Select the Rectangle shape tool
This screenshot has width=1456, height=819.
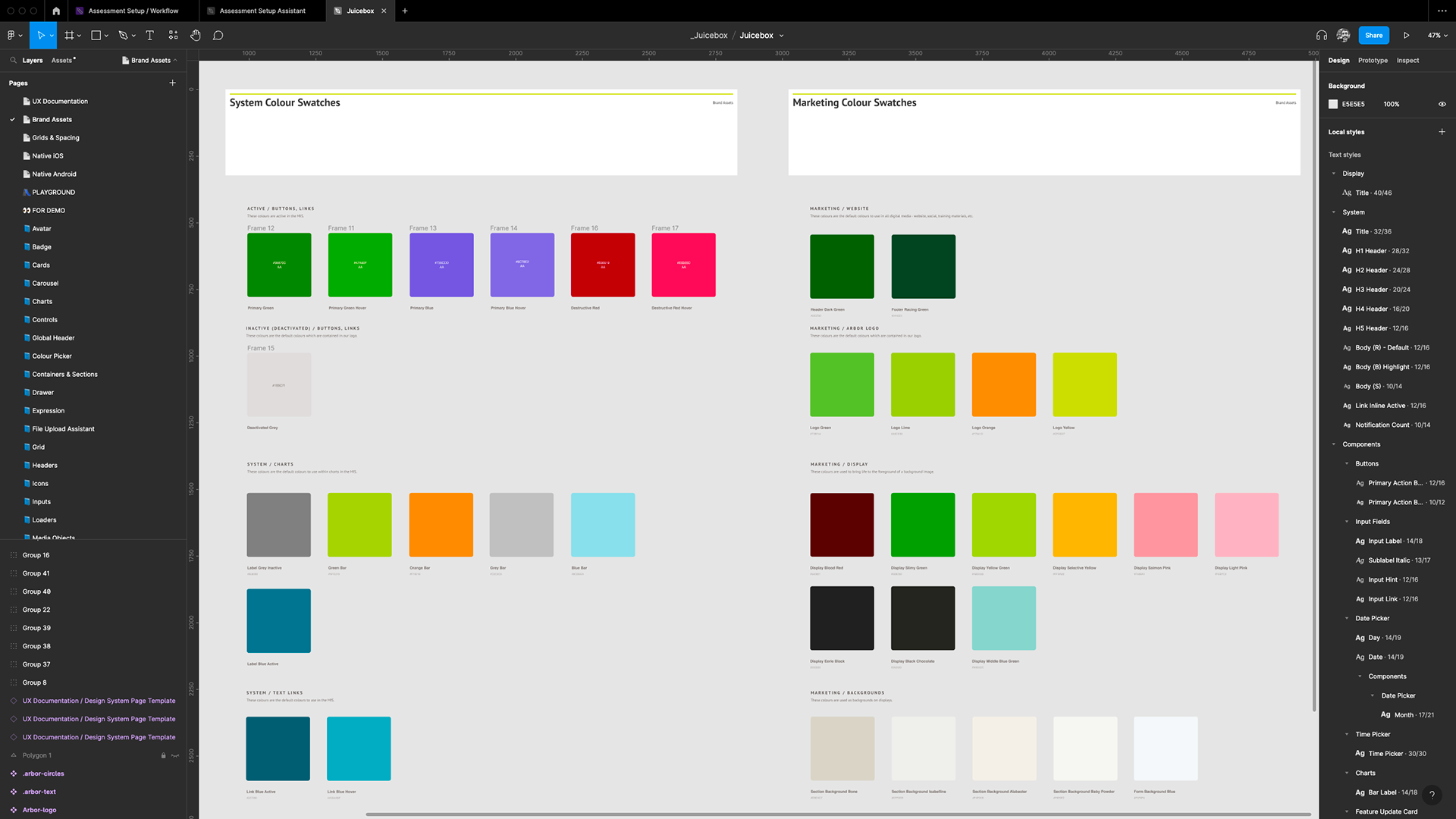pyautogui.click(x=96, y=35)
